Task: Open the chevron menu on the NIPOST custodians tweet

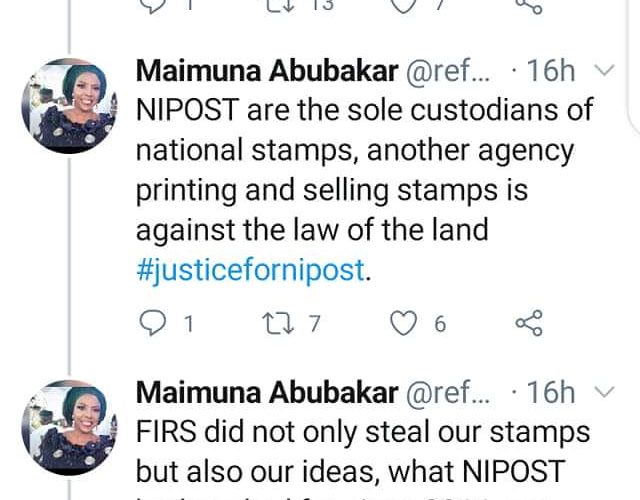Action: (603, 72)
